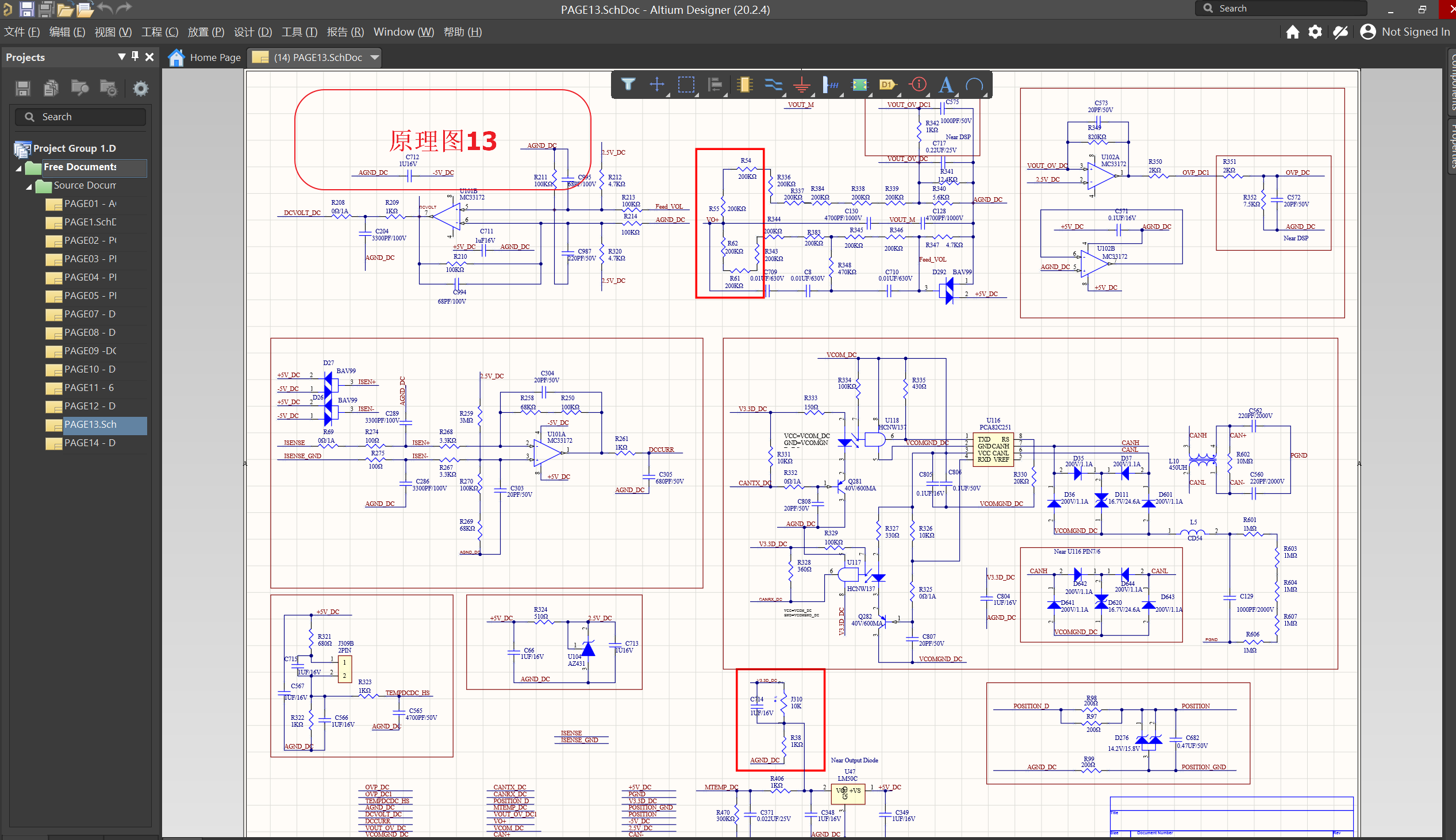Pin the Projects panel

coord(135,56)
